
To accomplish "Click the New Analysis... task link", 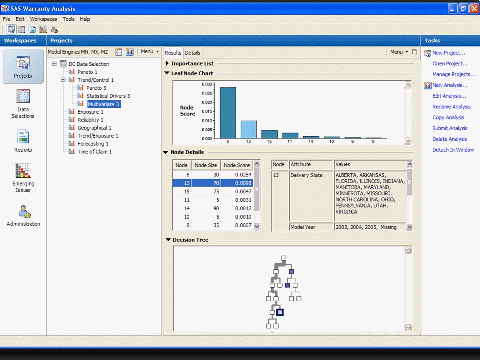I will coord(449,85).
